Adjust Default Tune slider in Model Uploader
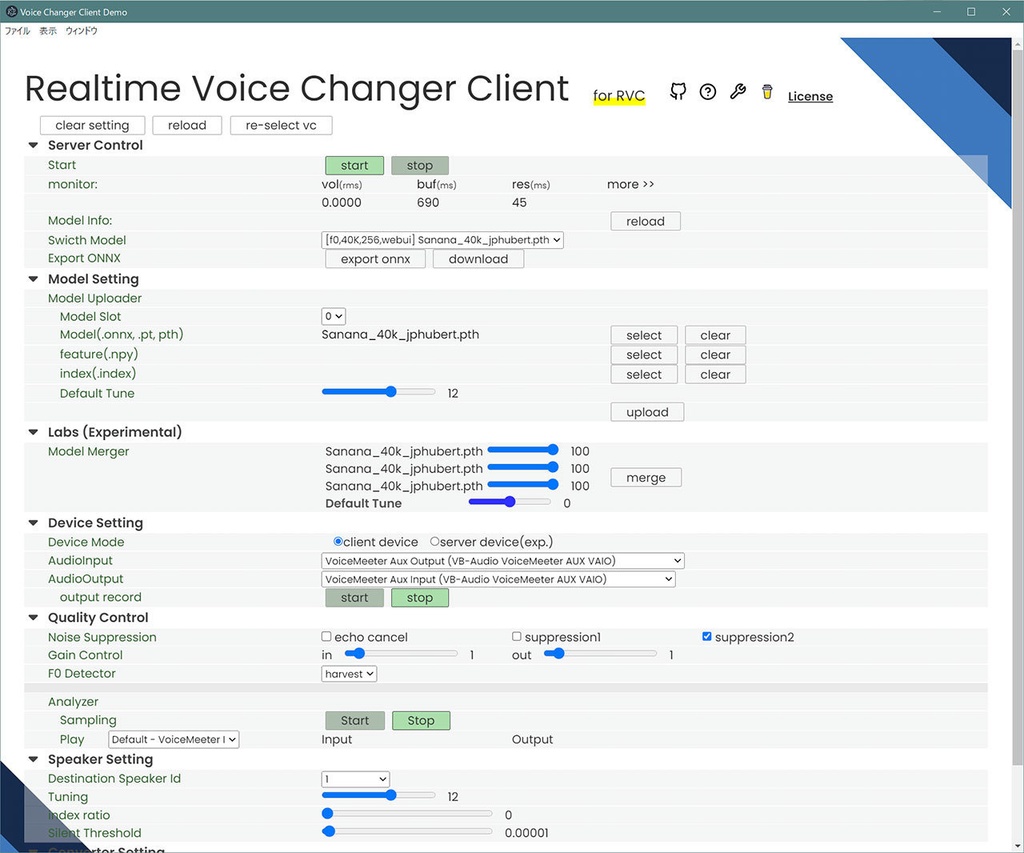 (x=379, y=392)
